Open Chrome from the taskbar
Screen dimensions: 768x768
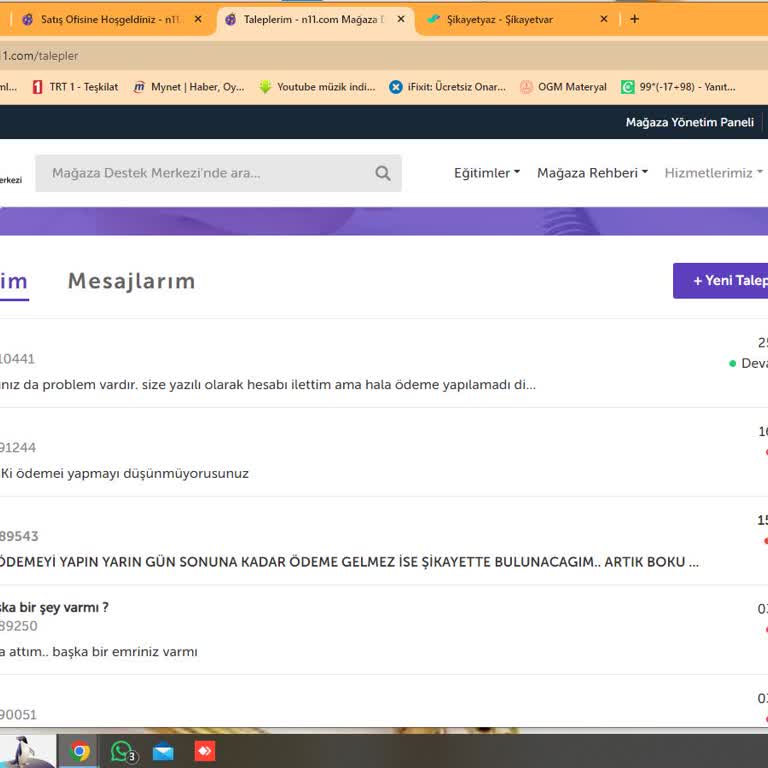tap(80, 751)
